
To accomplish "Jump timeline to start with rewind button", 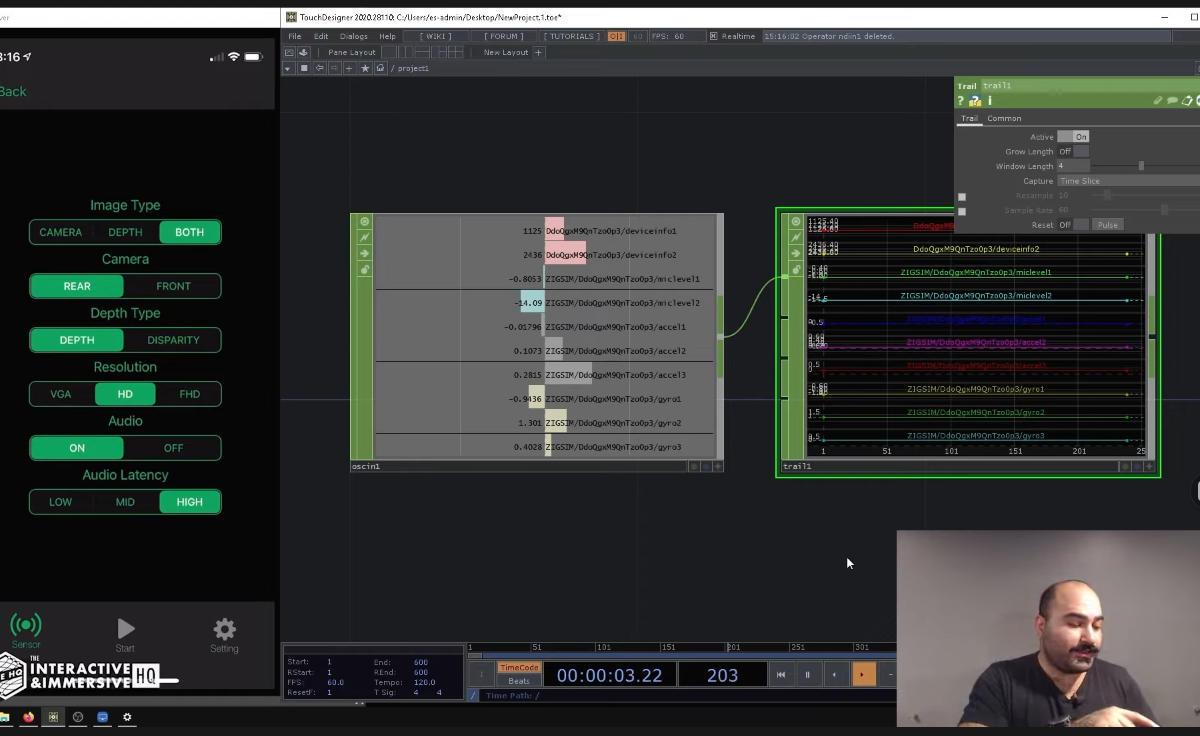I will (781, 675).
